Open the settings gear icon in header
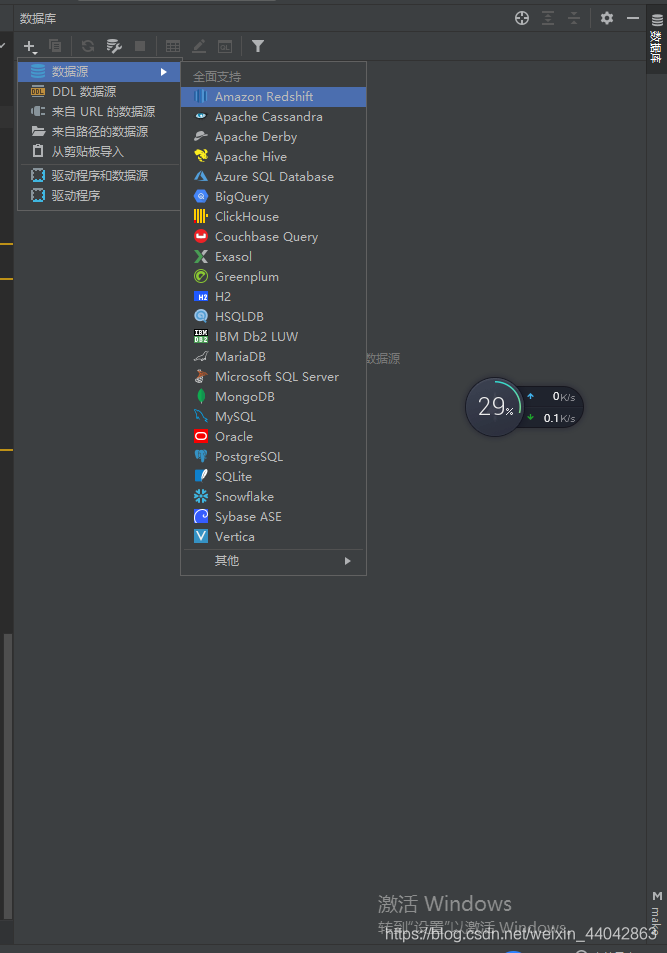 [x=607, y=18]
